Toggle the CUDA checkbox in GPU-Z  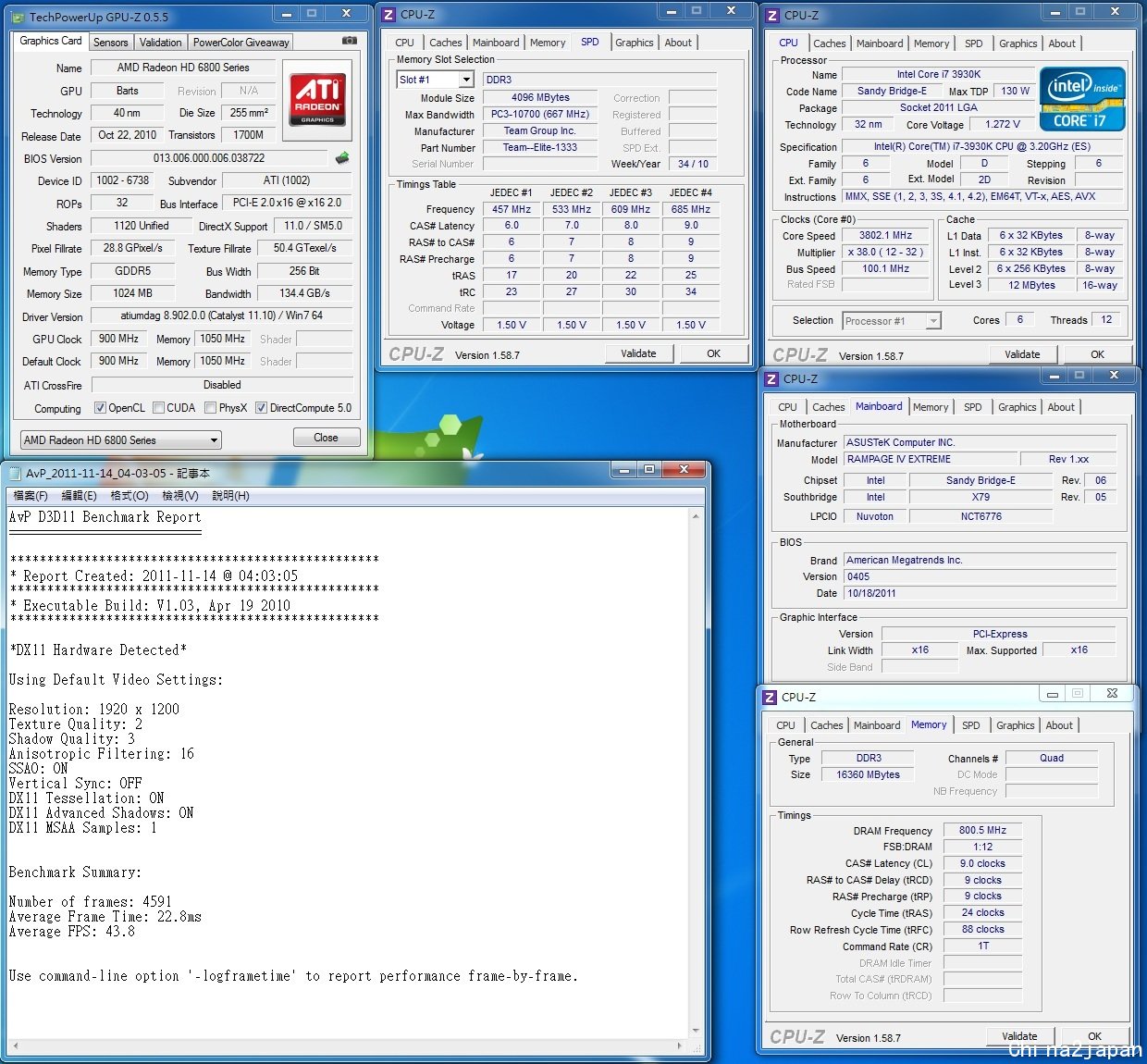(158, 408)
